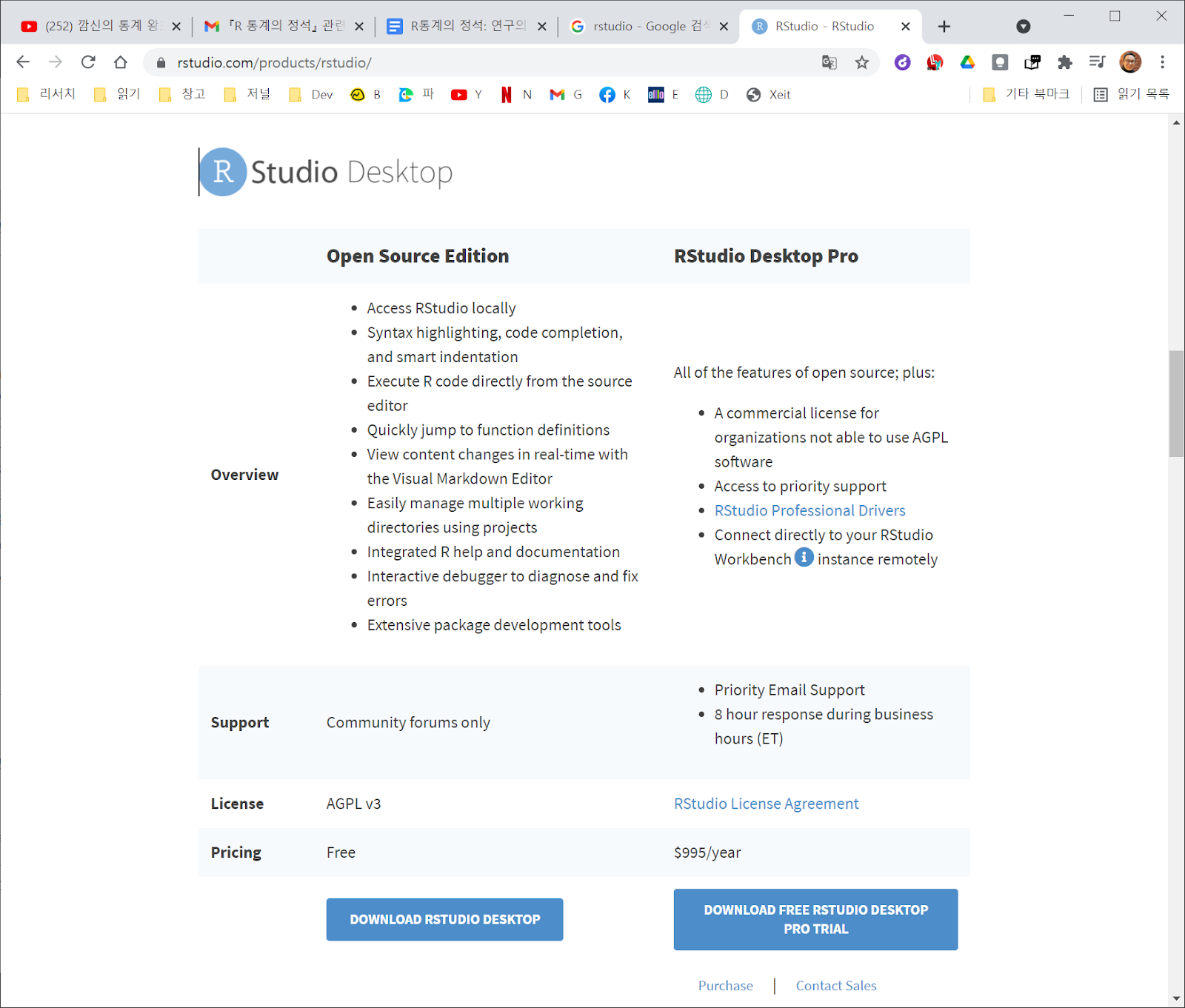Click the site lock icon in address bar
Screen dimensions: 1185x1008
161,63
